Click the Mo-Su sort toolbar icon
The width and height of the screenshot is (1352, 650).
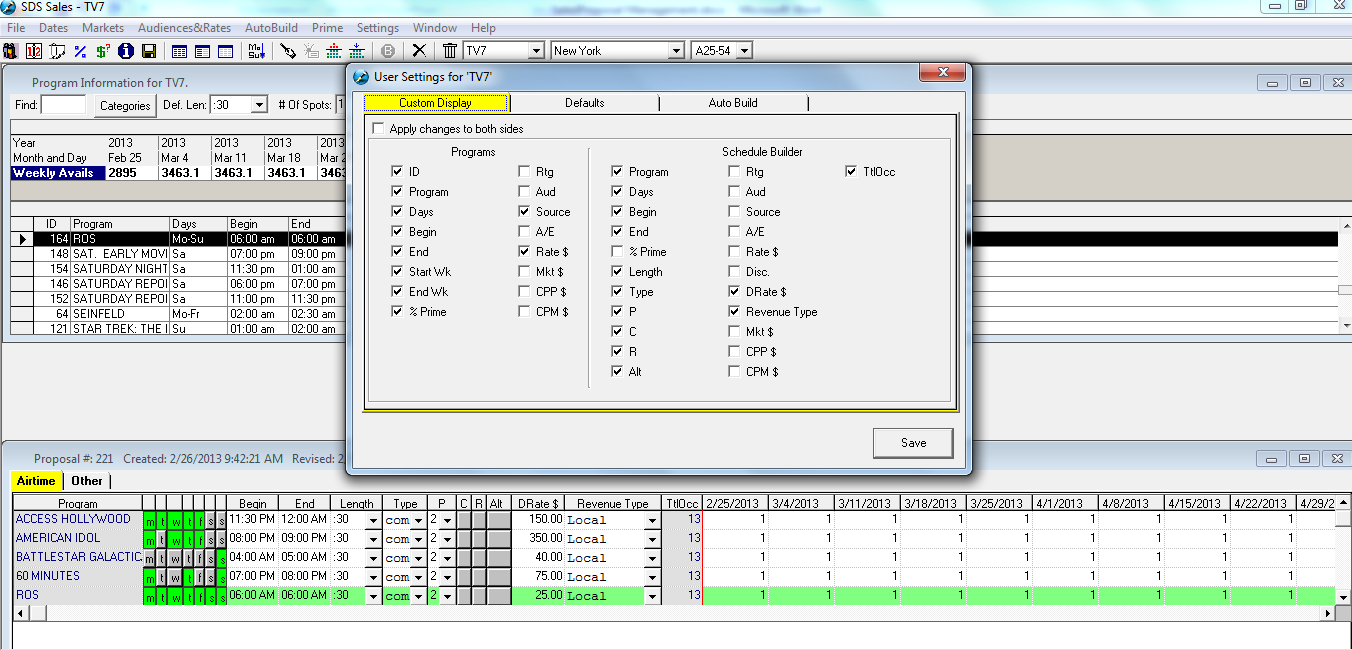pyautogui.click(x=256, y=51)
